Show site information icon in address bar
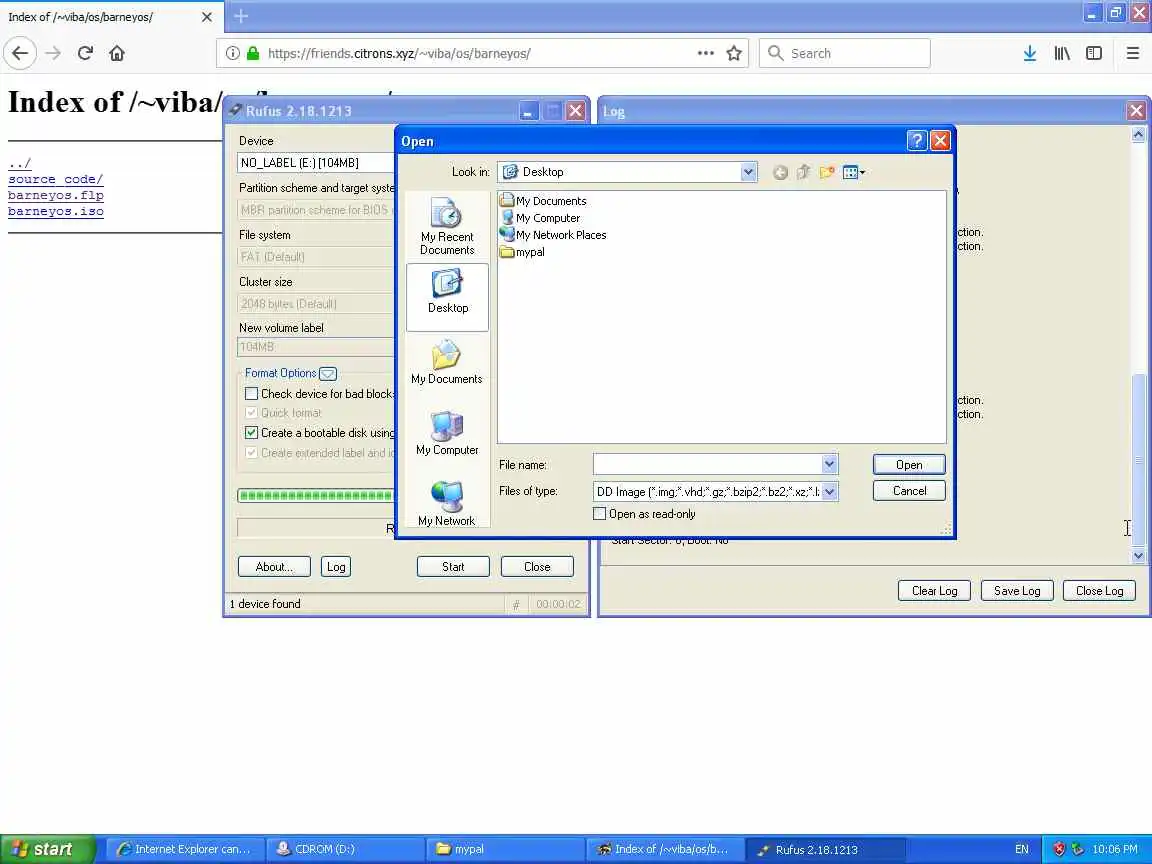Screen dimensions: 1152x864 pyautogui.click(x=232, y=53)
